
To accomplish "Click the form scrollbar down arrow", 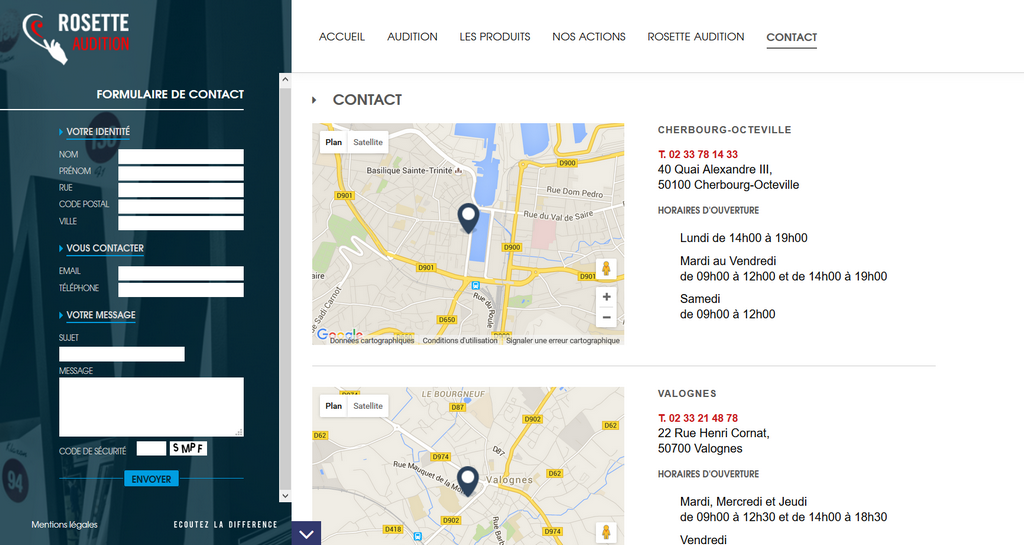I will [x=285, y=495].
